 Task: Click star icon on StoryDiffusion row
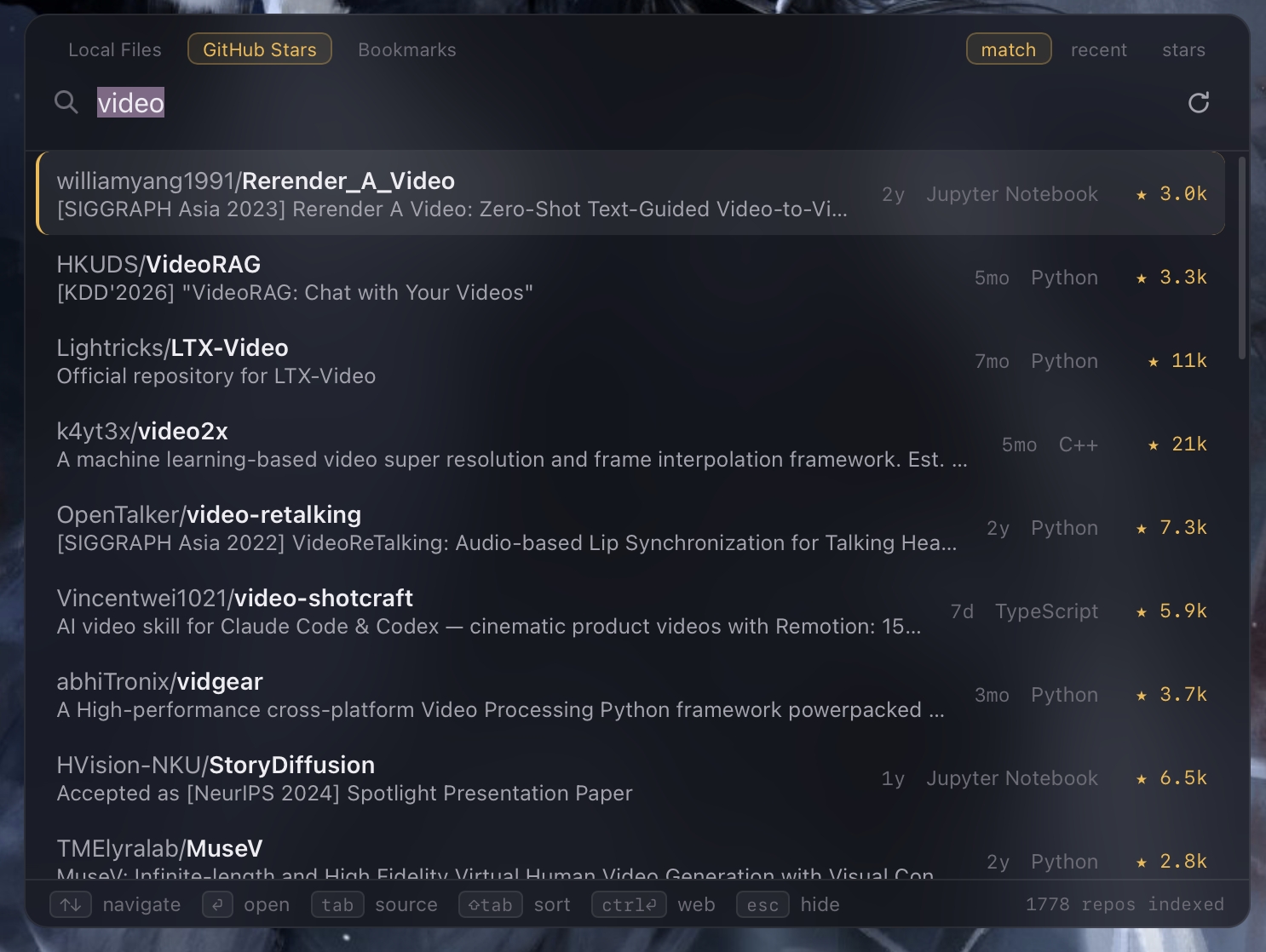pos(1142,778)
